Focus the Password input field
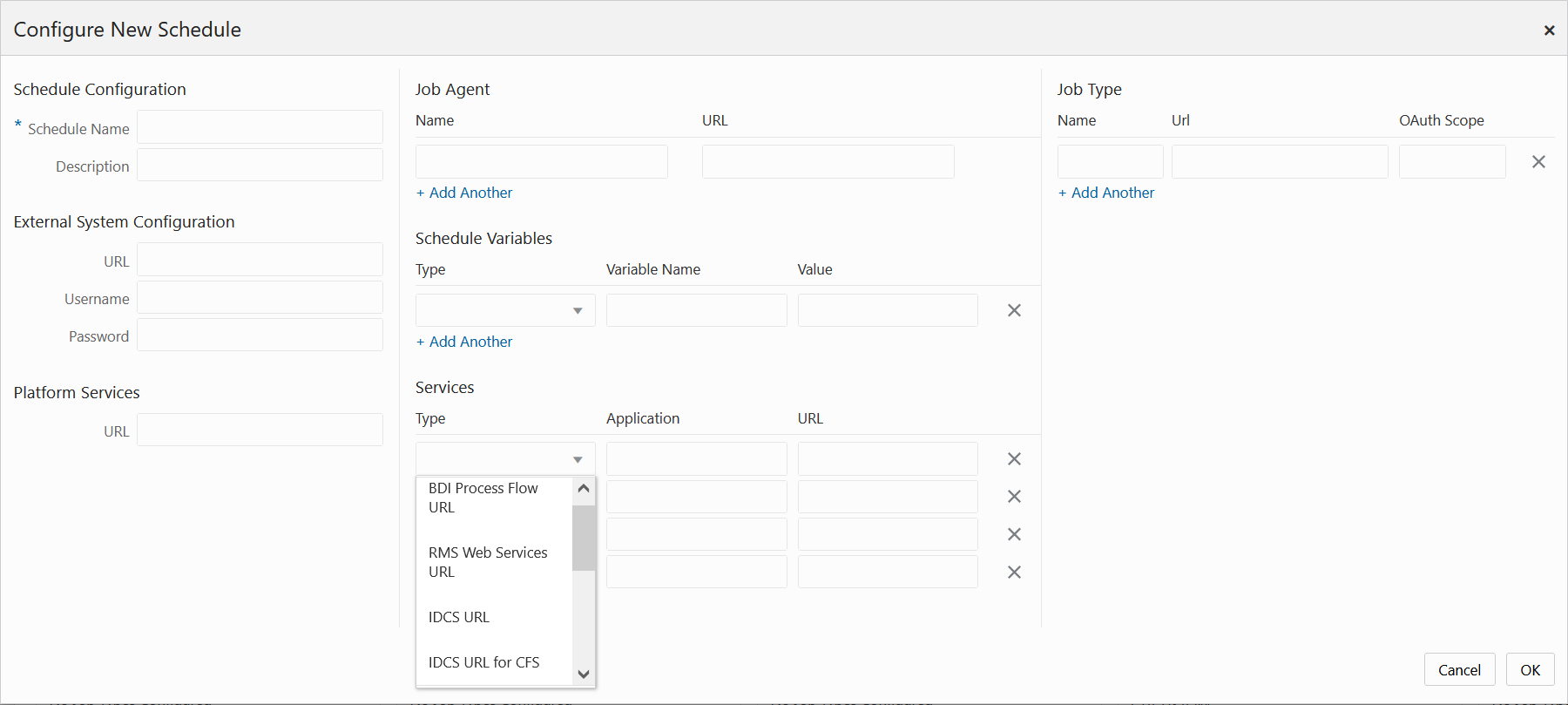1568x705 pixels. 260,335
